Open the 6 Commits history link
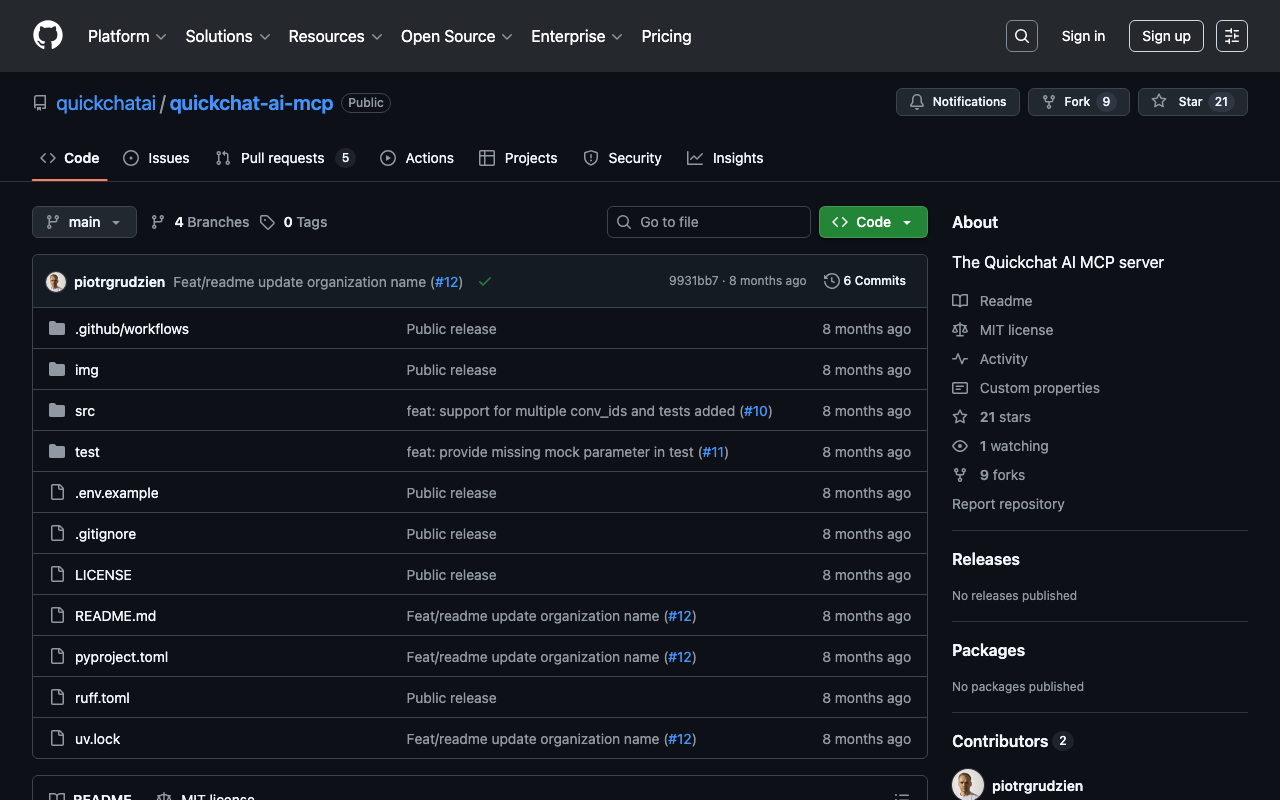This screenshot has height=800, width=1280. pos(864,281)
